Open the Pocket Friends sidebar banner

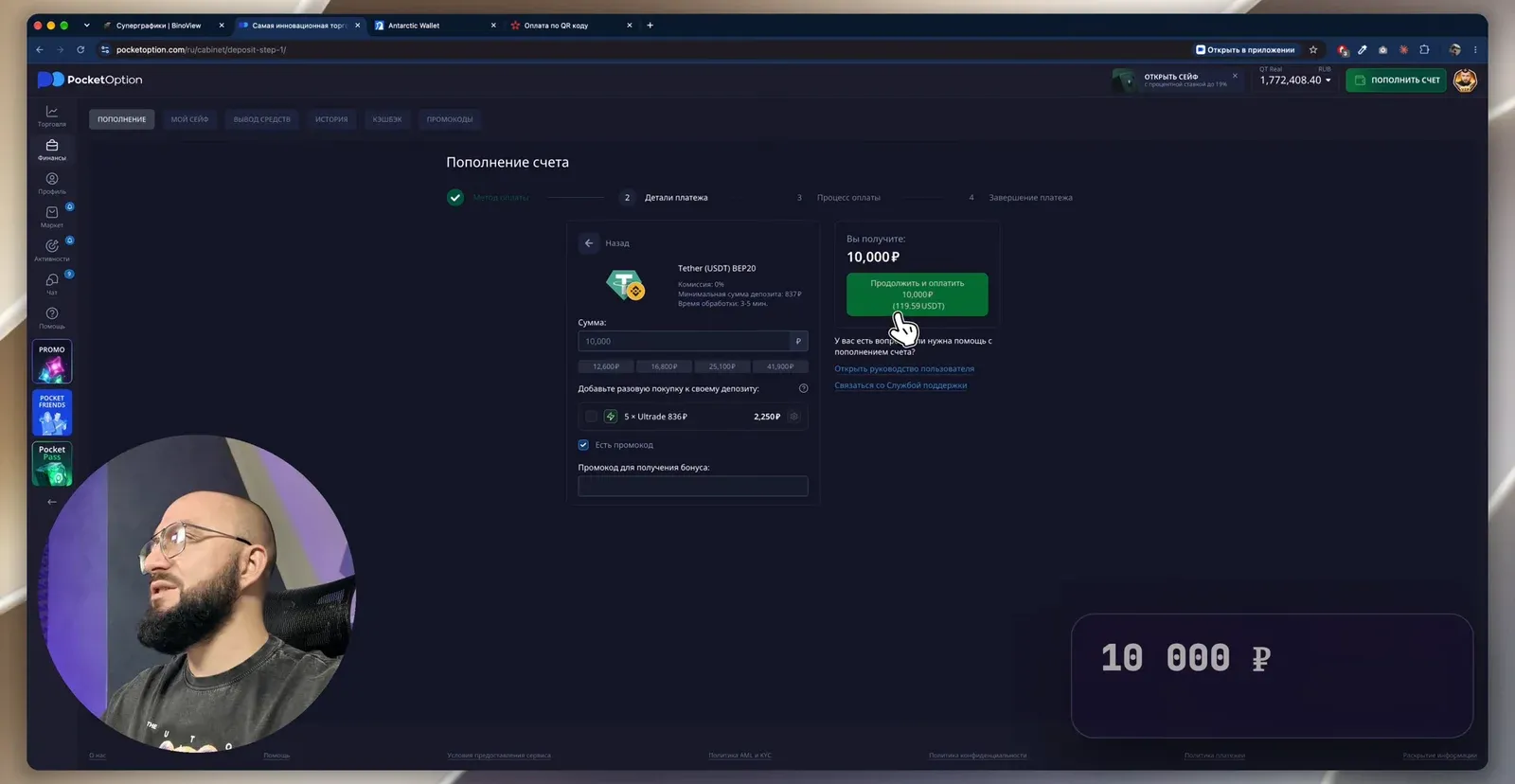[x=52, y=413]
